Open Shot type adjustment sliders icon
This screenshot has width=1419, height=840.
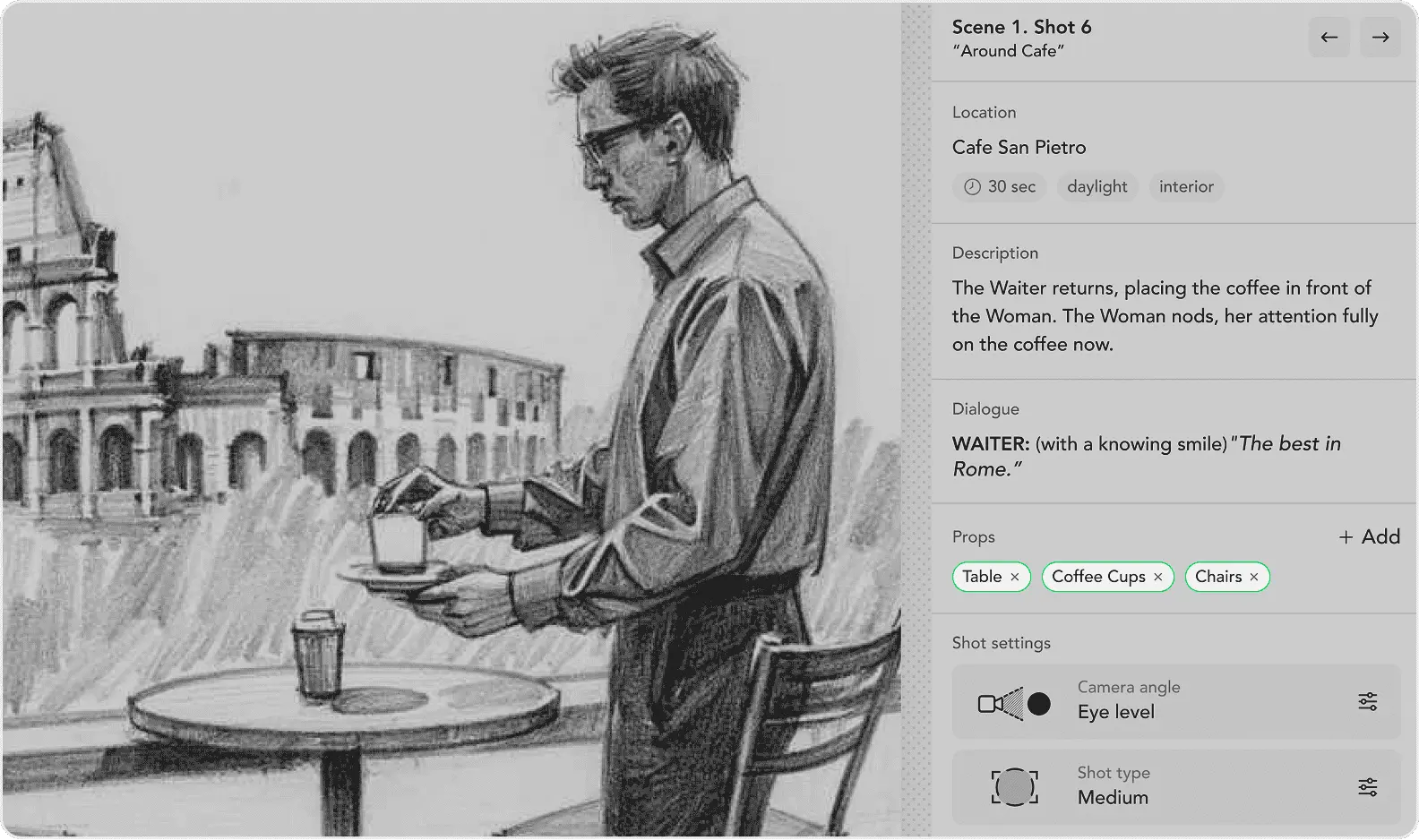pos(1367,787)
